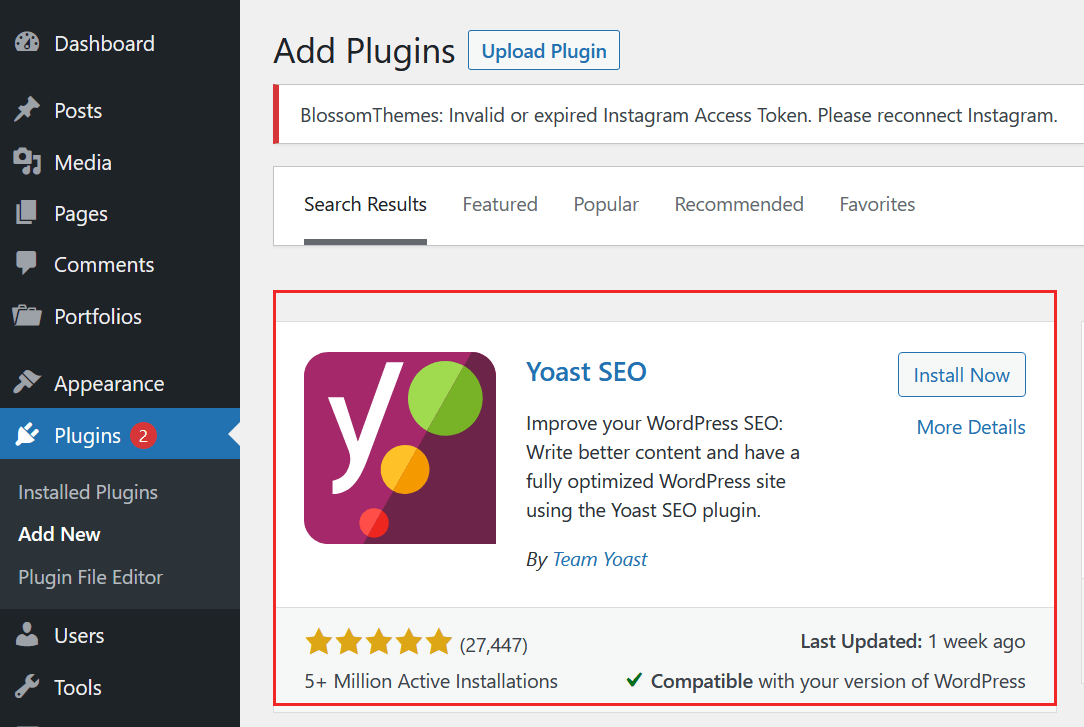Switch to the Featured tab
The width and height of the screenshot is (1084, 727).
point(500,204)
